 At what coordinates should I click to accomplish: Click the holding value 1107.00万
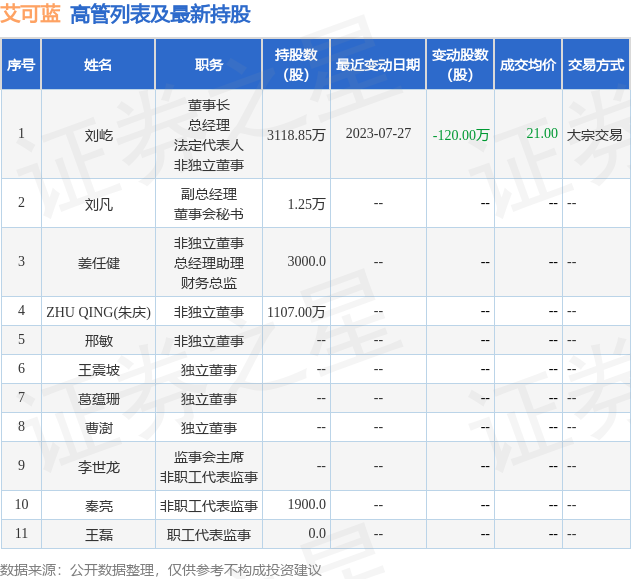click(x=296, y=312)
